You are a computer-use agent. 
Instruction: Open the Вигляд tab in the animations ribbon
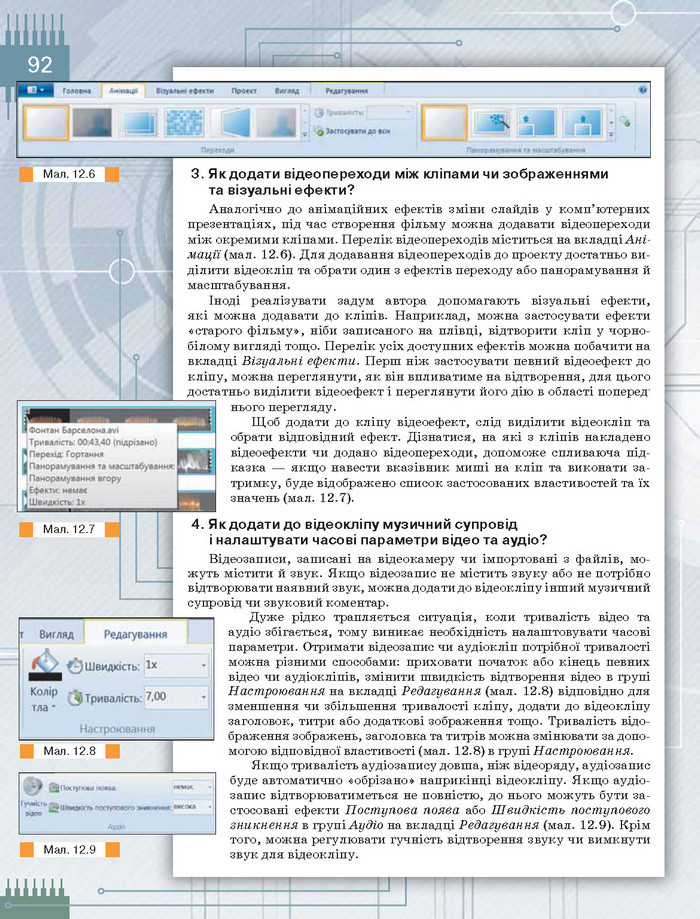(x=287, y=91)
